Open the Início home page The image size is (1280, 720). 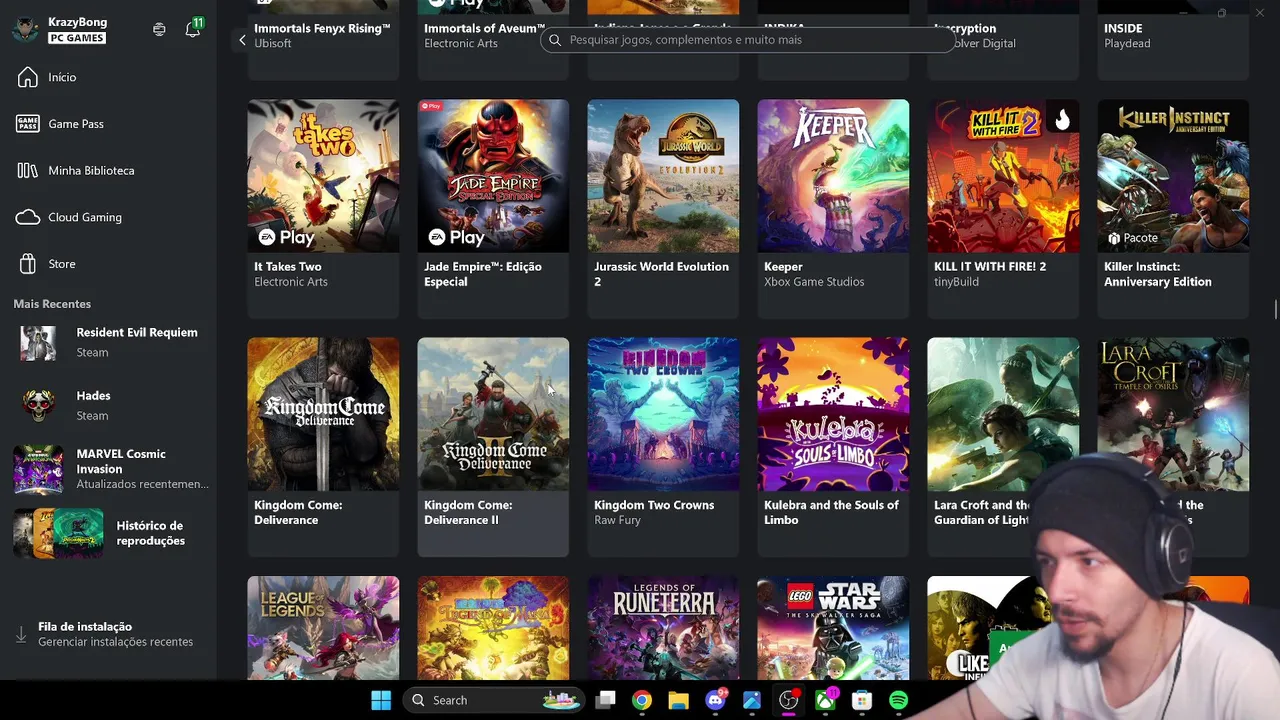(x=48, y=77)
